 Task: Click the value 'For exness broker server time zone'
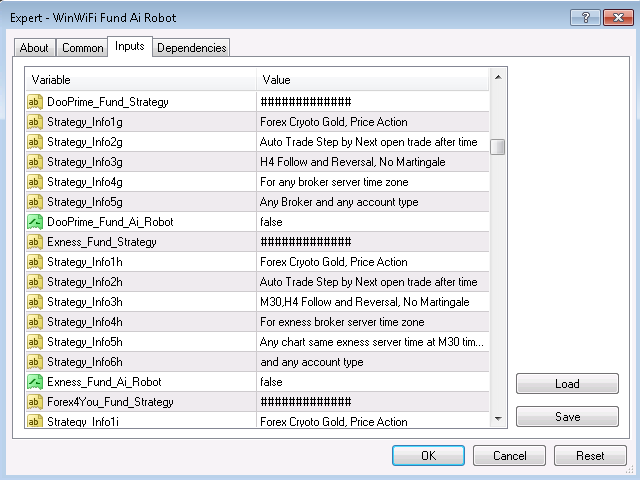click(342, 322)
